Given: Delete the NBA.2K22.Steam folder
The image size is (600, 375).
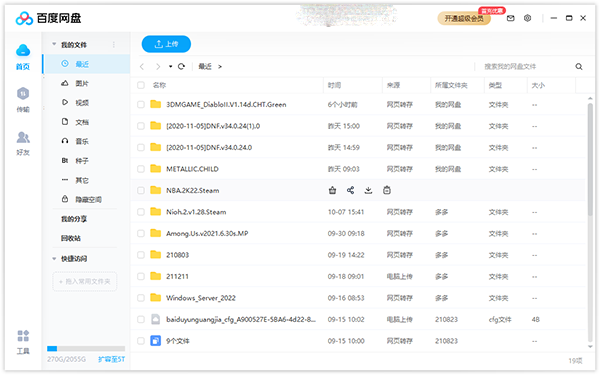Looking at the screenshot, I should click(x=387, y=190).
